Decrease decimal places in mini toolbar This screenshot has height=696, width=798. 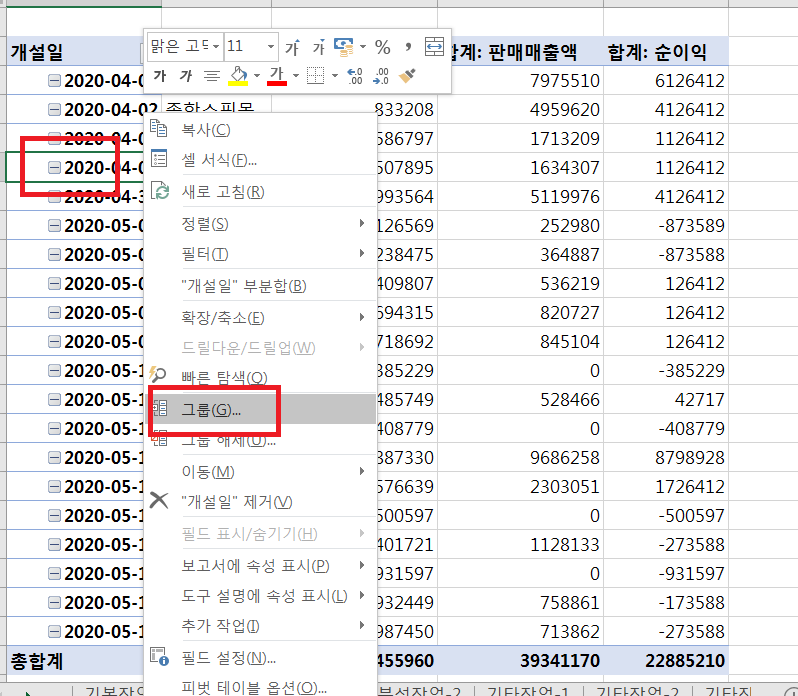point(380,75)
